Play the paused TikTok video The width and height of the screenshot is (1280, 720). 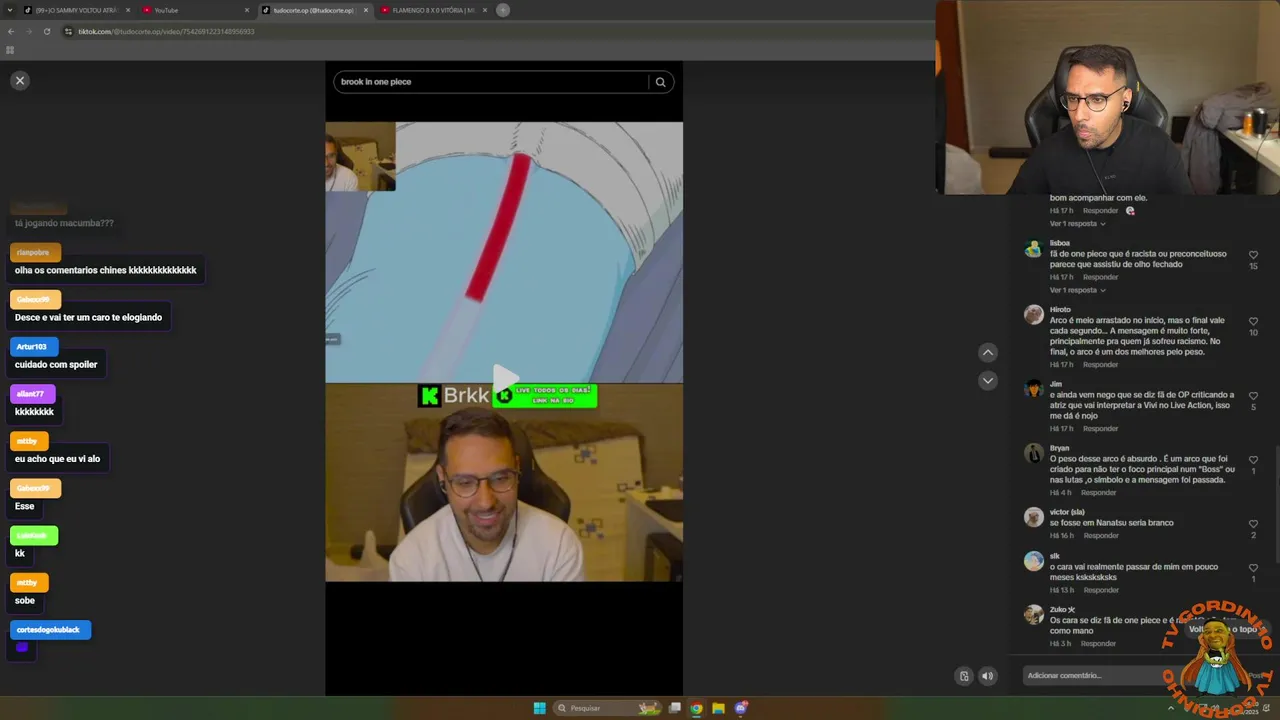click(504, 378)
